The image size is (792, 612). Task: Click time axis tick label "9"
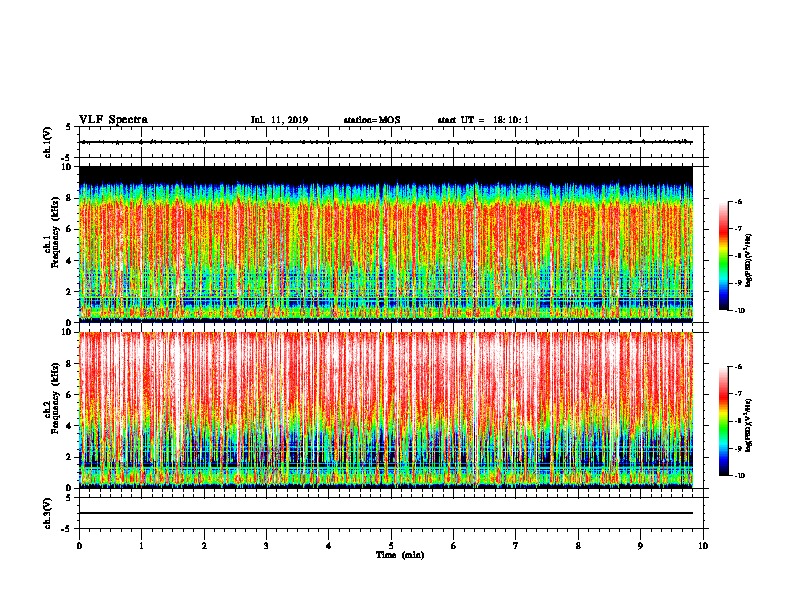click(x=640, y=546)
